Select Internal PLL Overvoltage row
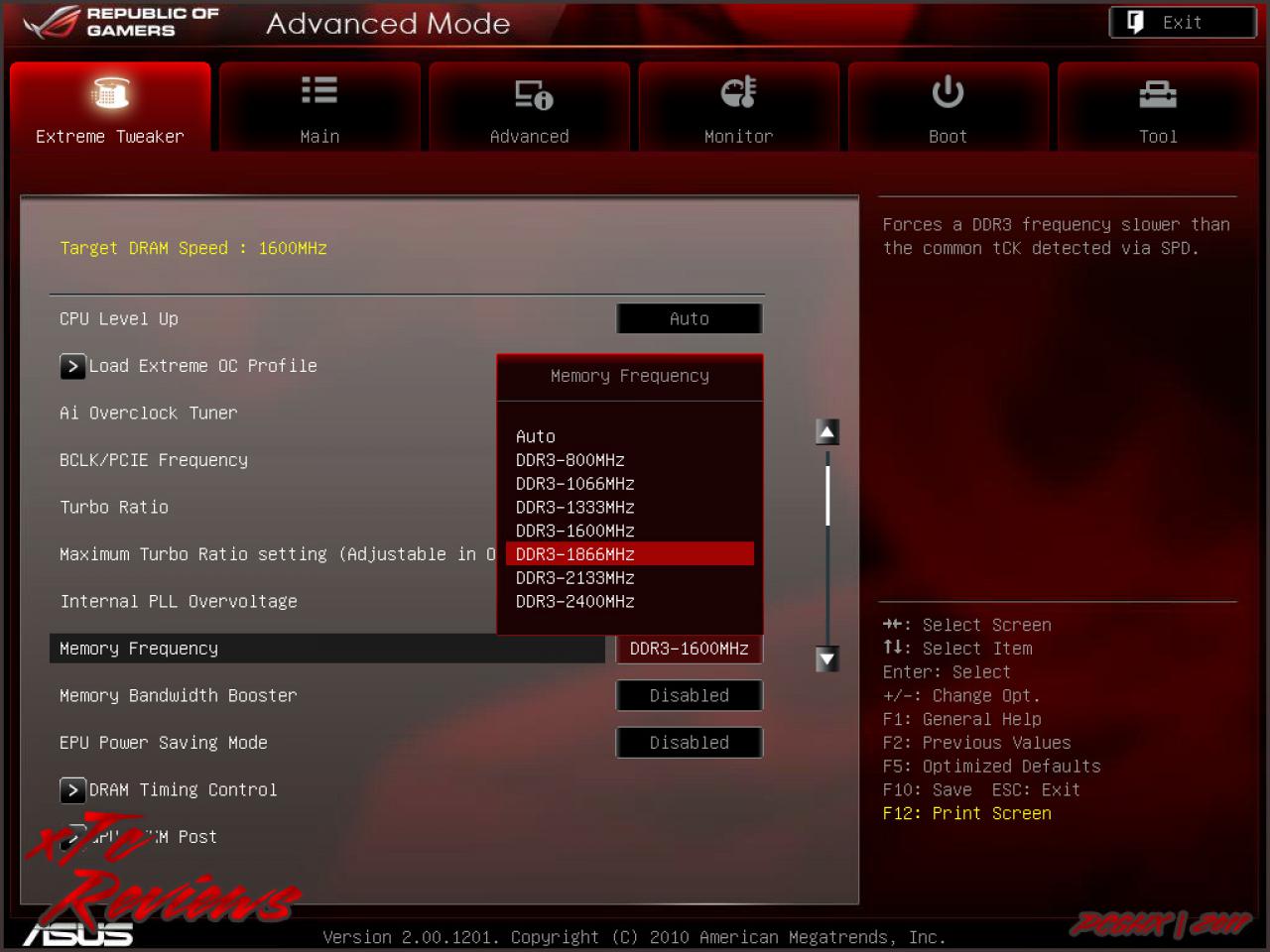Image resolution: width=1270 pixels, height=952 pixels. coord(179,601)
